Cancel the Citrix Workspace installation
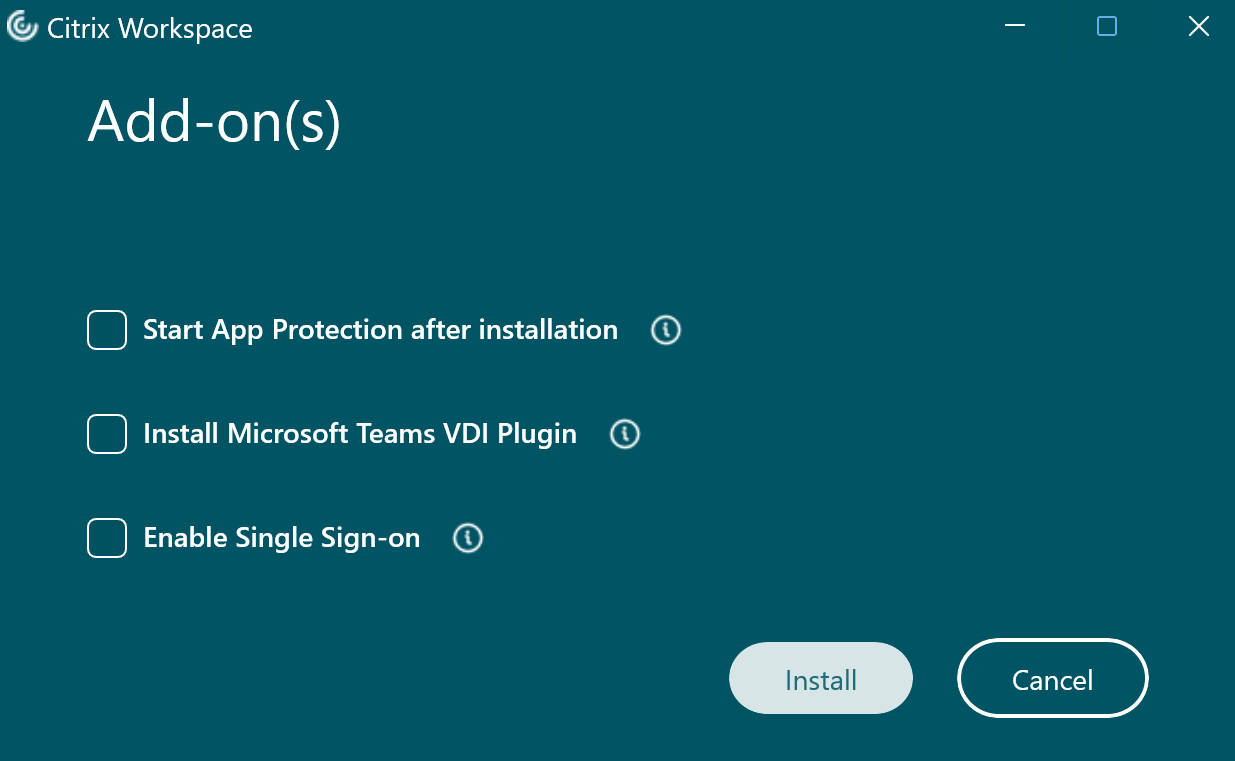1235x761 pixels. click(1052, 678)
